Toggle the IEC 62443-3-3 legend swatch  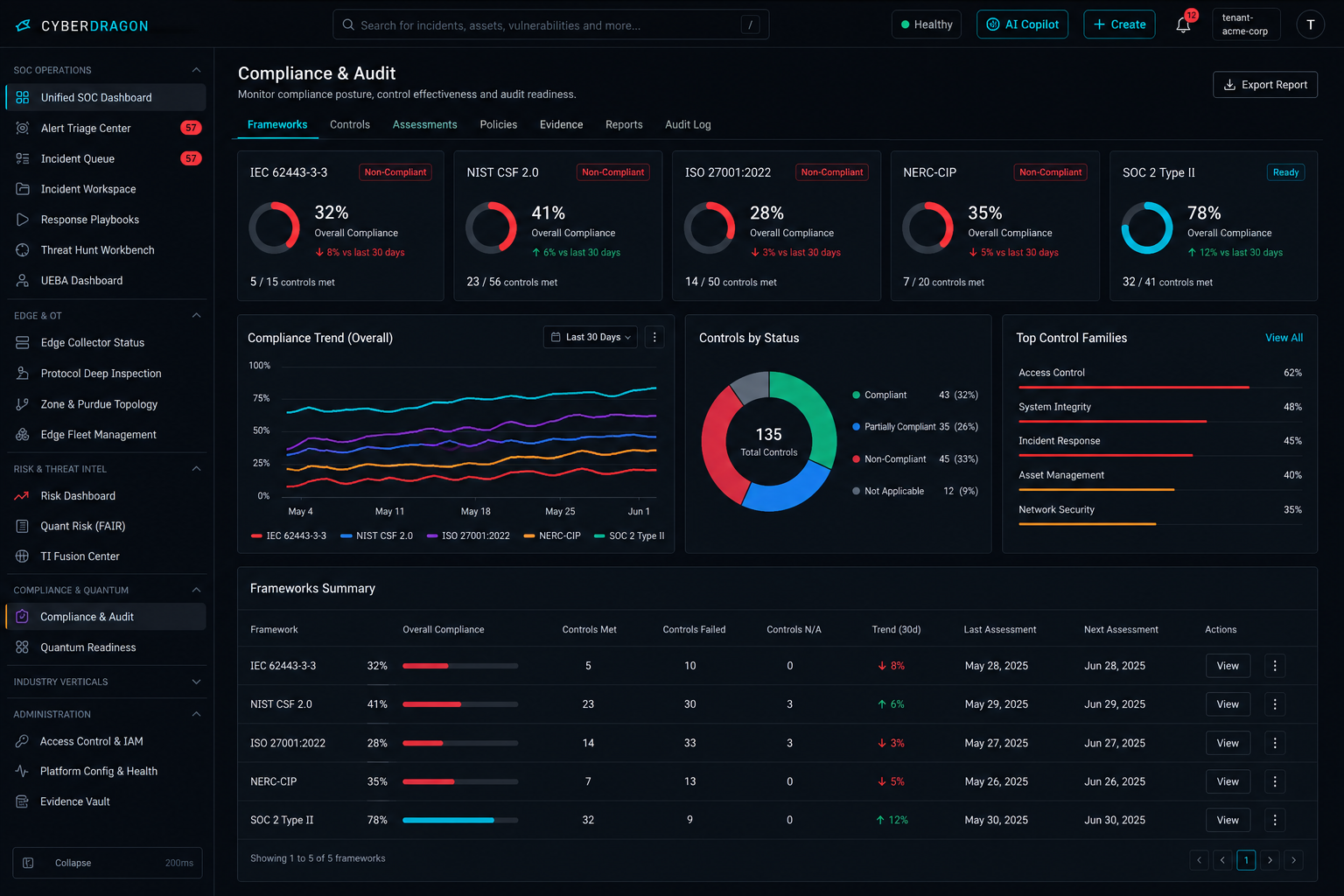(256, 536)
